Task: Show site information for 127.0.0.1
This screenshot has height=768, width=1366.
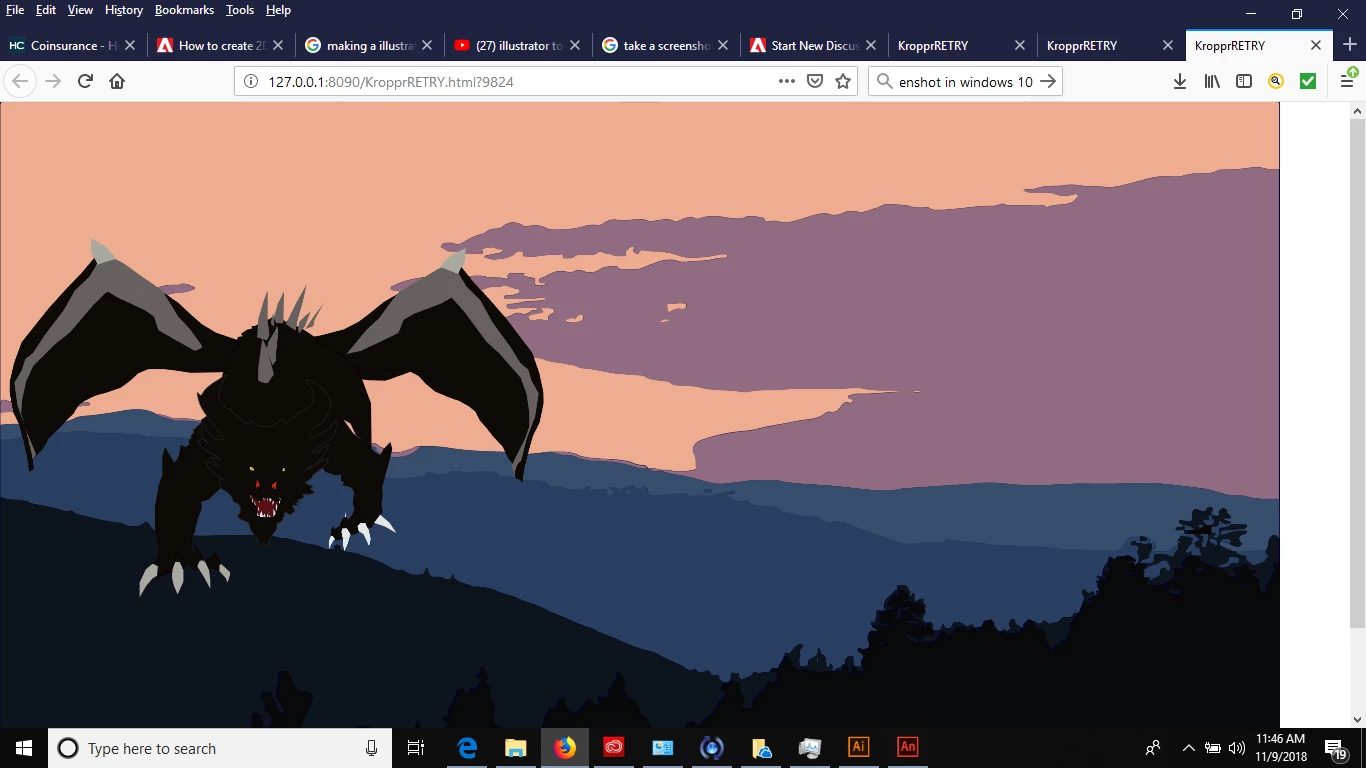Action: [x=251, y=82]
